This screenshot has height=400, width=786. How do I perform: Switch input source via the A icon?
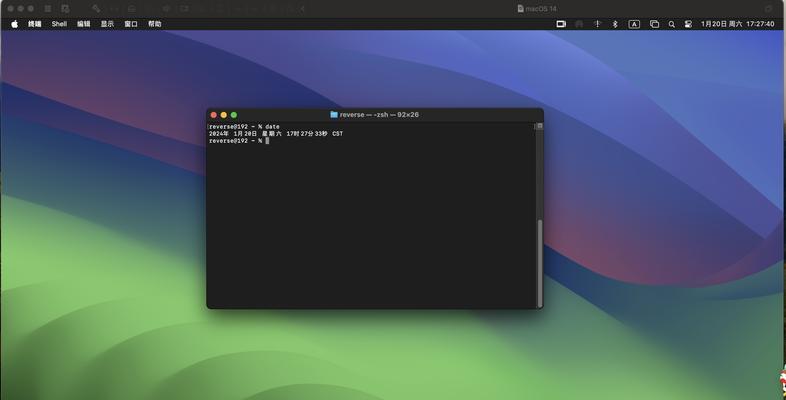click(634, 24)
